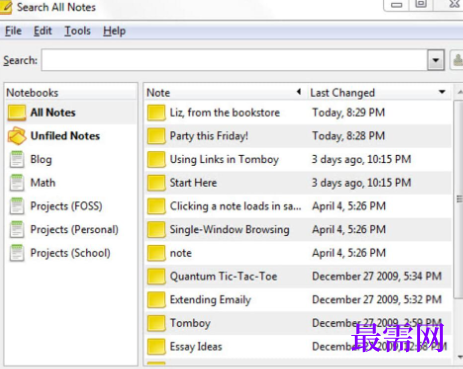Image resolution: width=463 pixels, height=369 pixels.
Task: Click the note icon for Tomboy
Action: (156, 323)
